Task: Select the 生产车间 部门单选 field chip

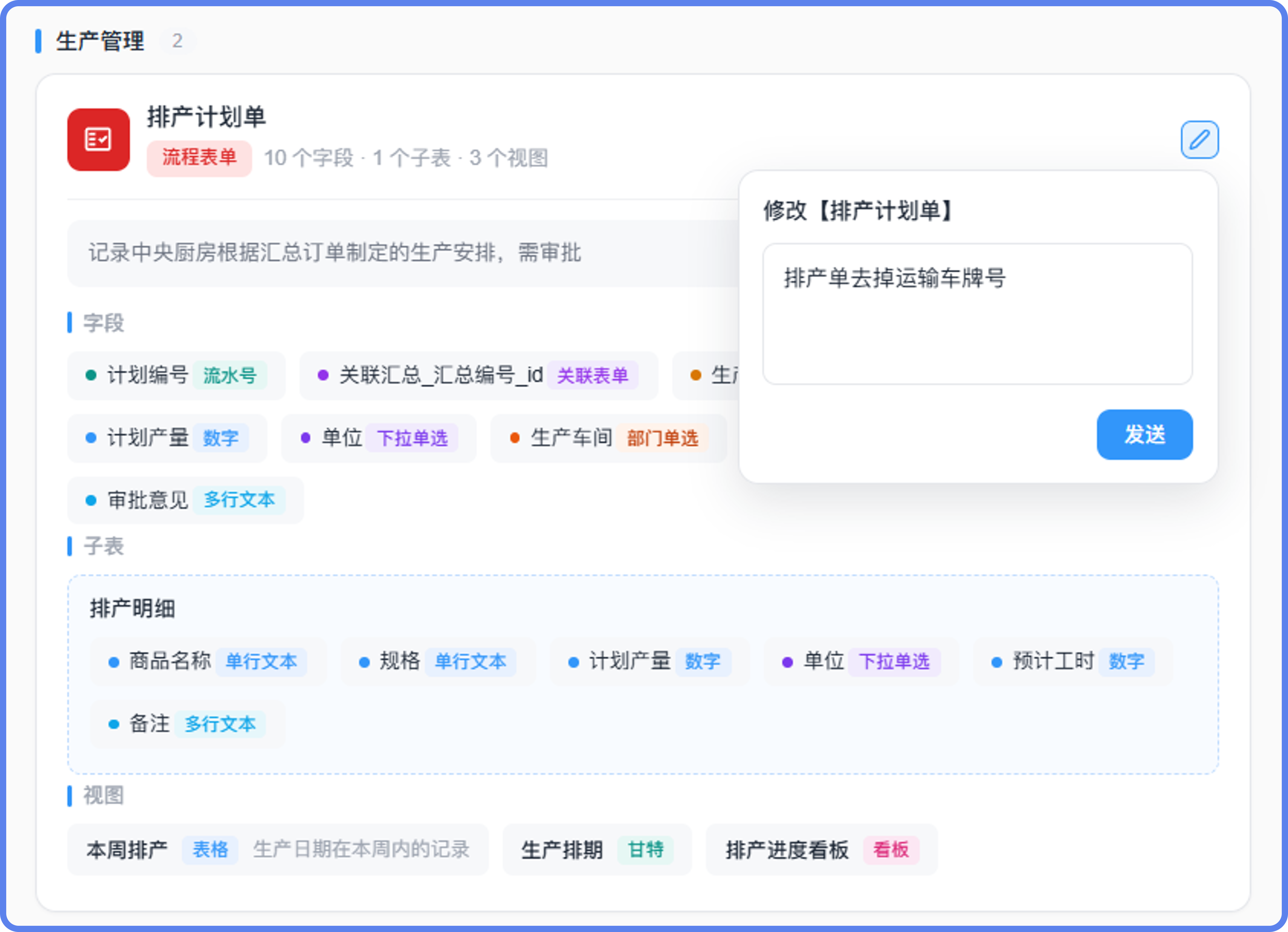Action: (x=608, y=438)
